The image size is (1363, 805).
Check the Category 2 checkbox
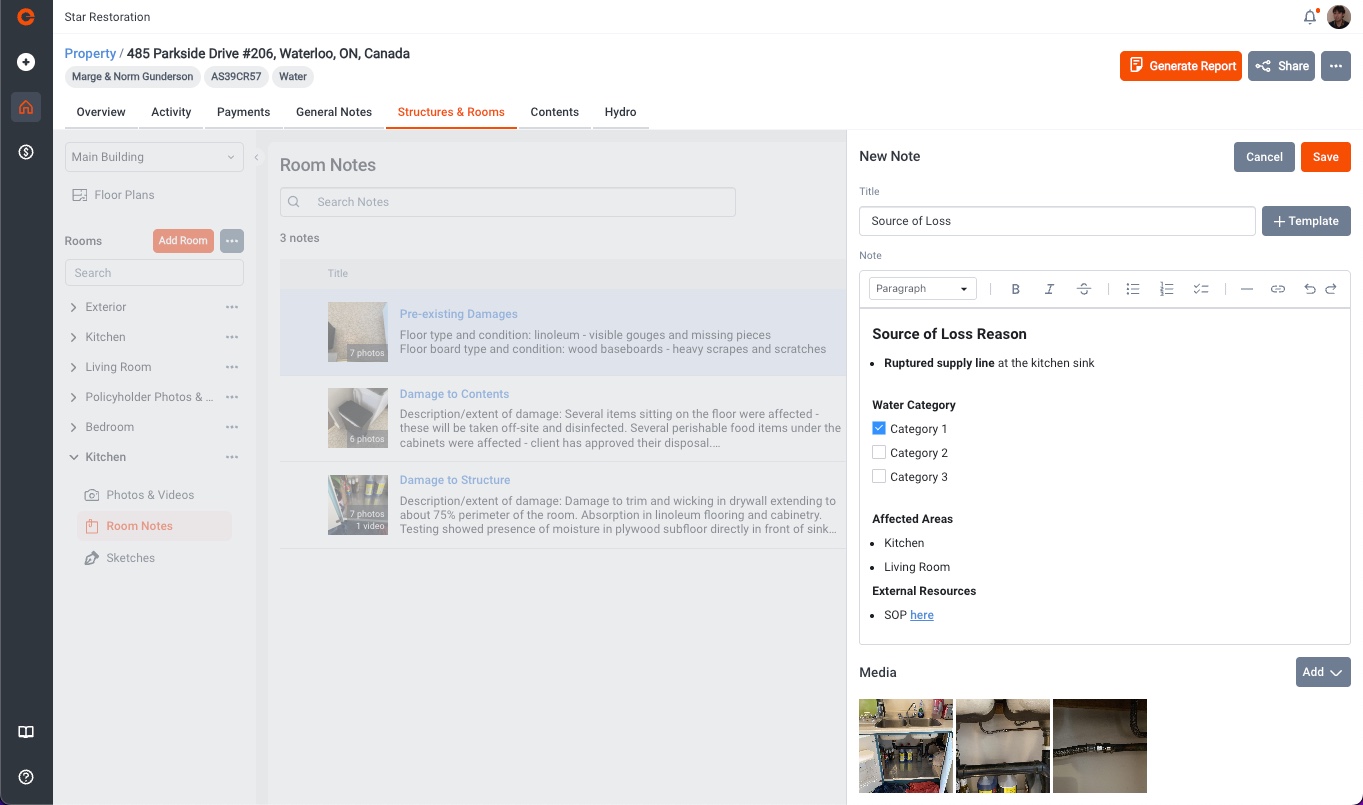(x=879, y=452)
